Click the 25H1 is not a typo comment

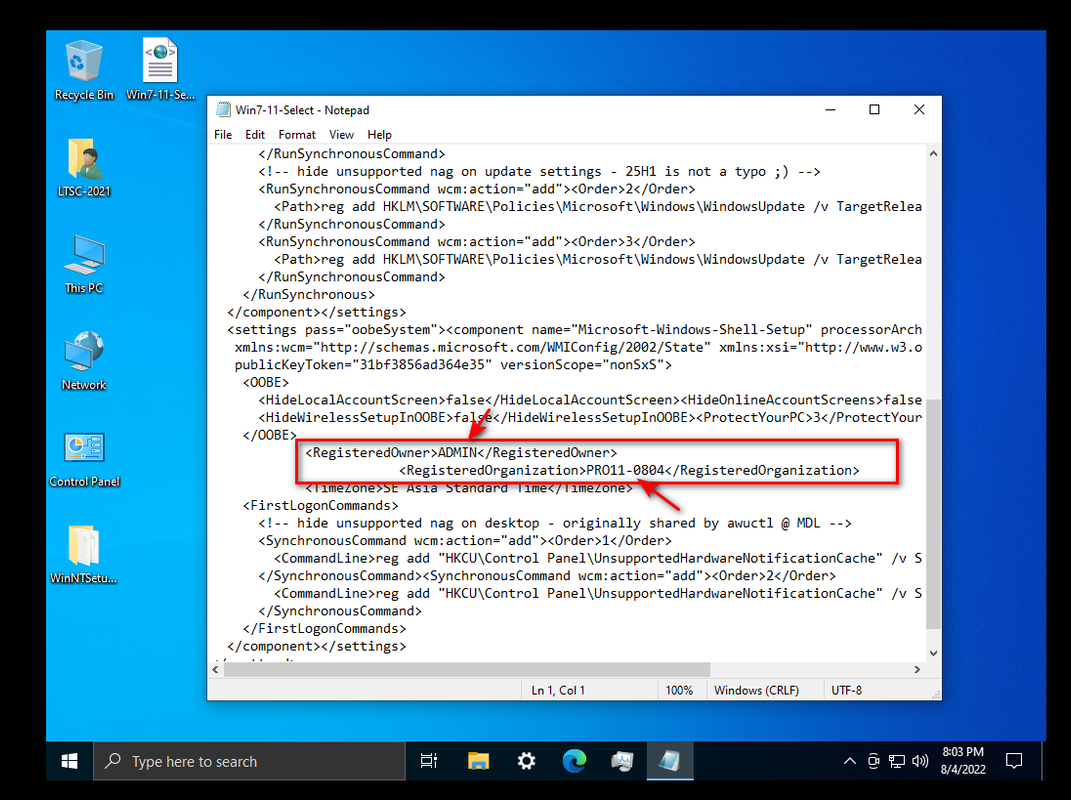tap(540, 171)
